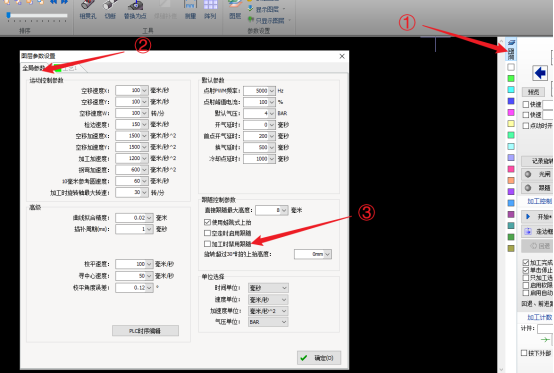The image size is (554, 373).
Task: Uncheck the 加工完成 checkbox
Action: click(526, 262)
